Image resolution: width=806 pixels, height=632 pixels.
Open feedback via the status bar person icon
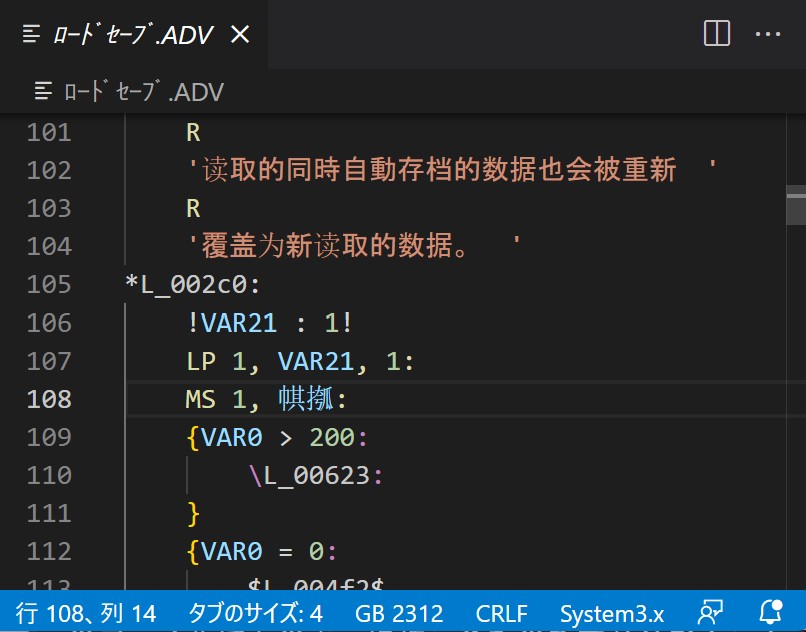click(710, 614)
